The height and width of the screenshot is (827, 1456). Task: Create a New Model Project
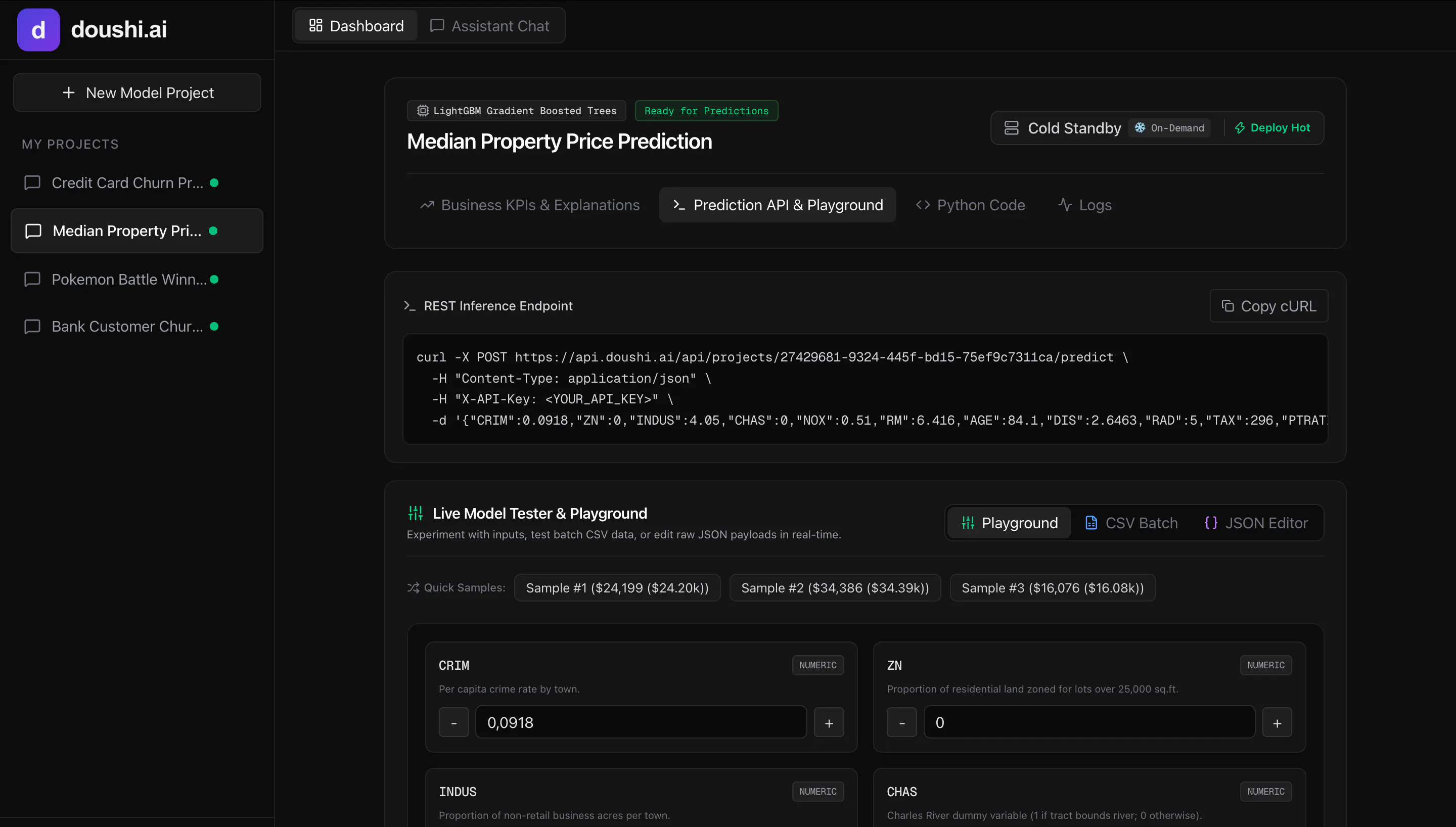tap(138, 92)
